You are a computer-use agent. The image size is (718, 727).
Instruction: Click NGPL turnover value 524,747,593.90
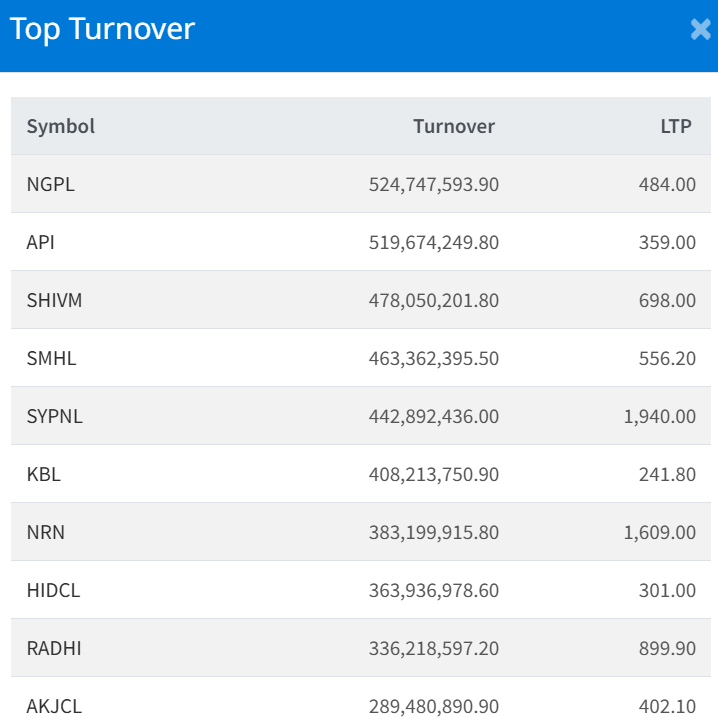pos(433,184)
